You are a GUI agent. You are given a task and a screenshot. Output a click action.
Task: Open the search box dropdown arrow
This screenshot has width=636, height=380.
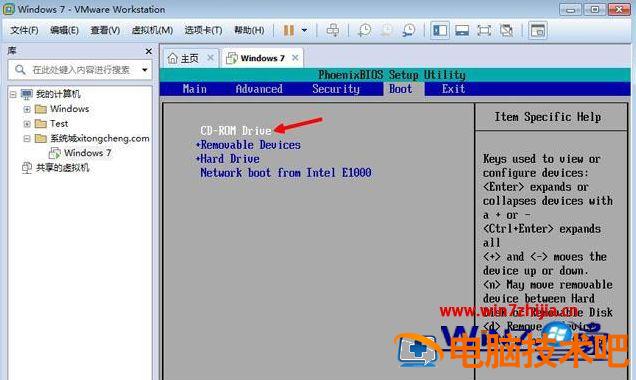(145, 70)
